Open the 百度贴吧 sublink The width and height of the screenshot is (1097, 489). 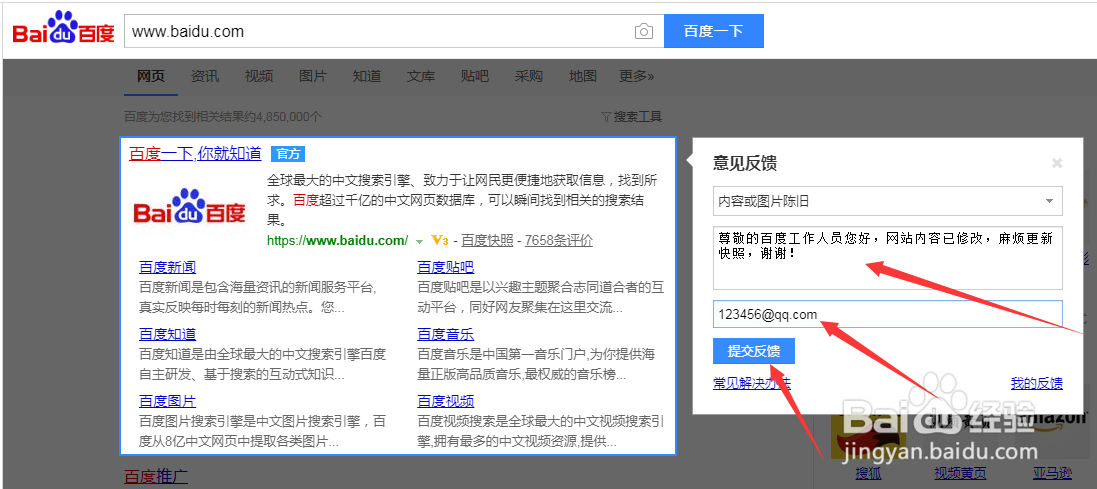(446, 267)
